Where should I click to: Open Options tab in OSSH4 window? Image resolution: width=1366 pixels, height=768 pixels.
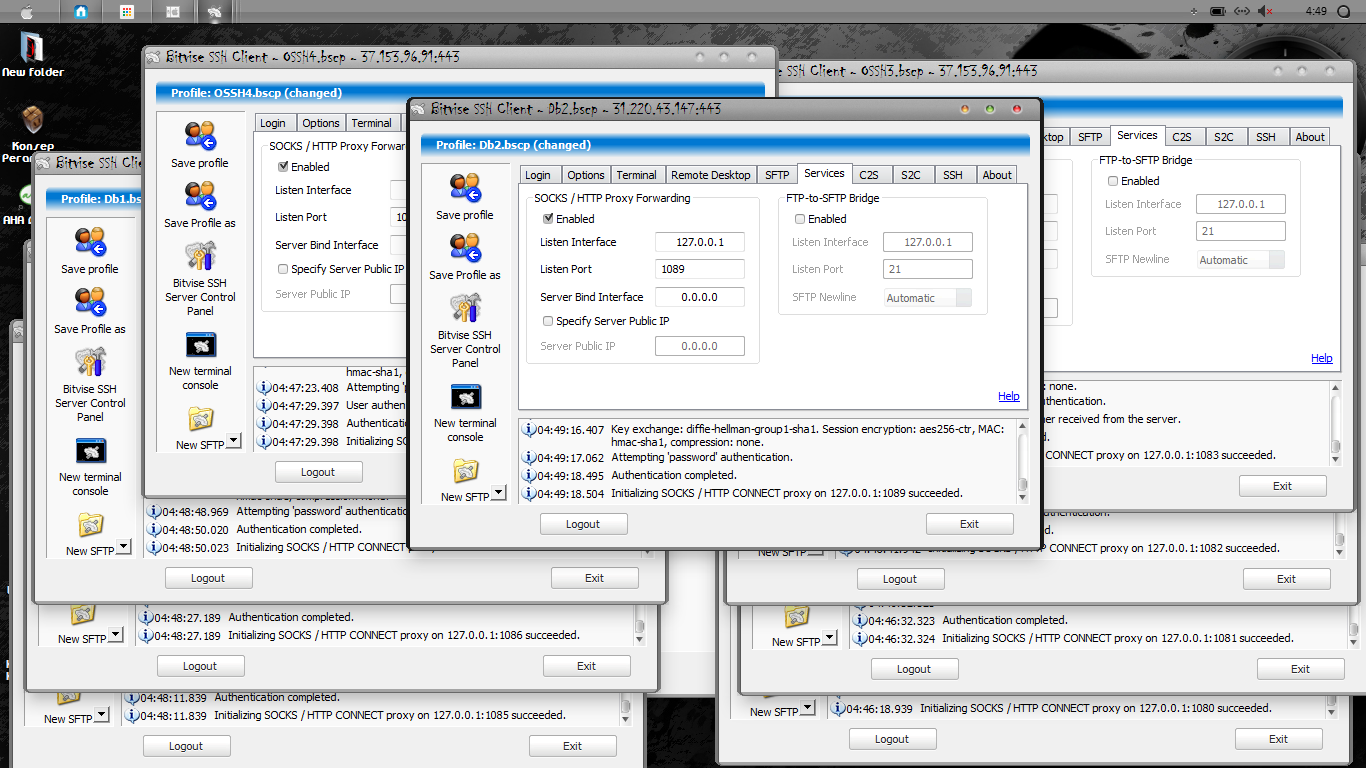321,122
